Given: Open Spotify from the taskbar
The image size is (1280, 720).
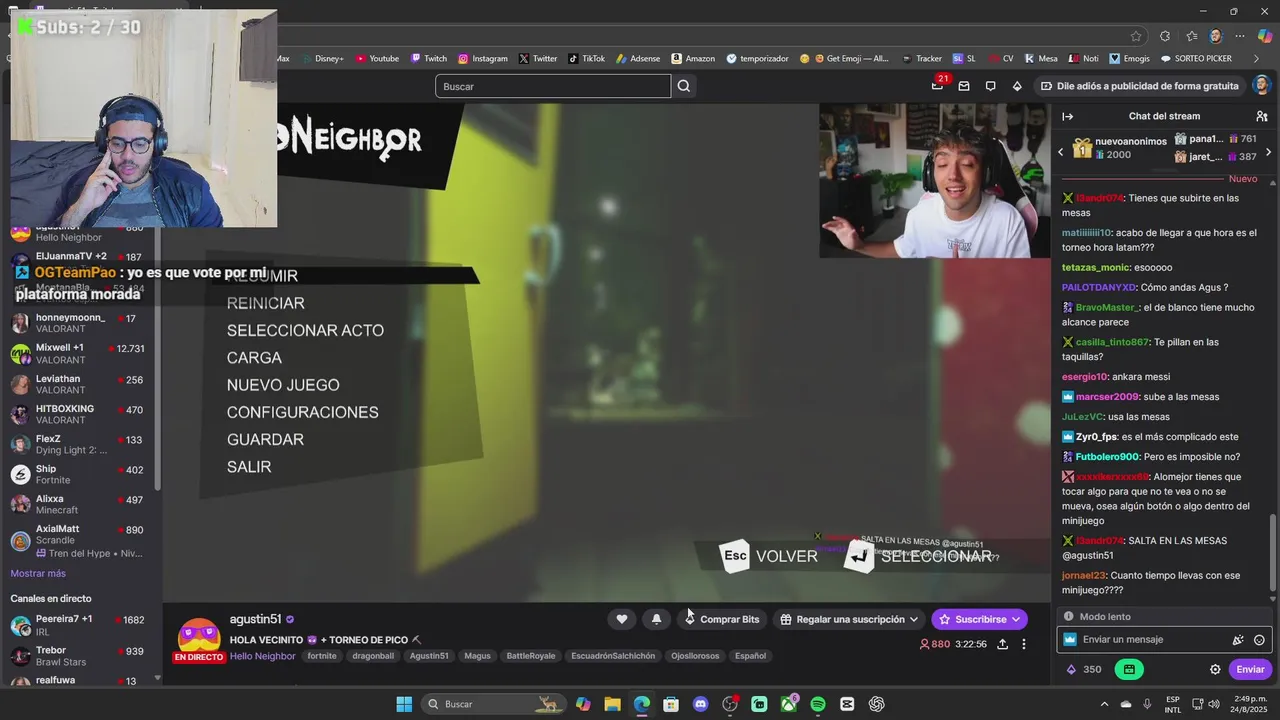Looking at the screenshot, I should [818, 704].
